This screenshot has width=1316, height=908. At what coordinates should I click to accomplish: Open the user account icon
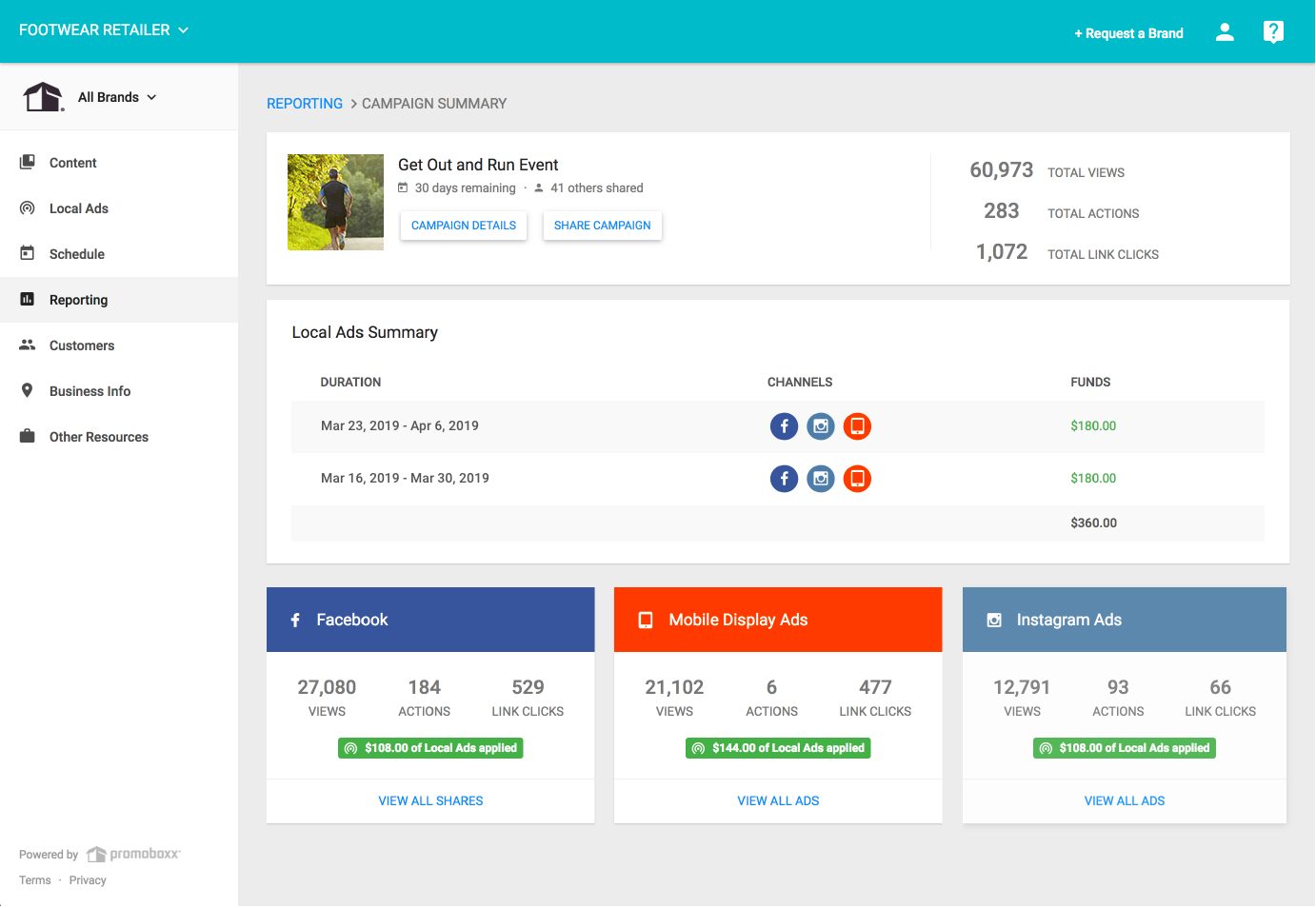[x=1225, y=32]
